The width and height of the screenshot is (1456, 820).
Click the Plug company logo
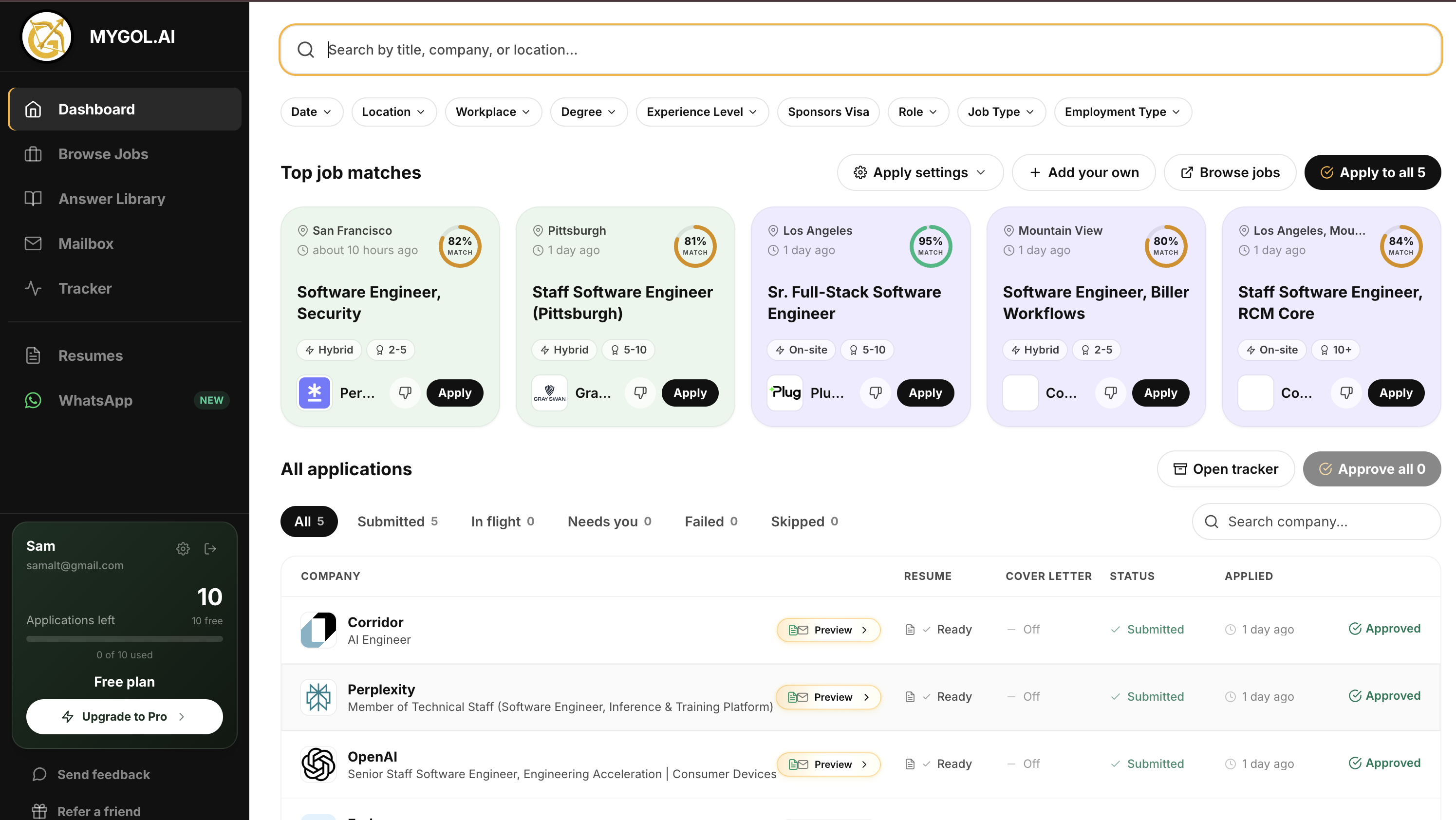click(x=785, y=392)
